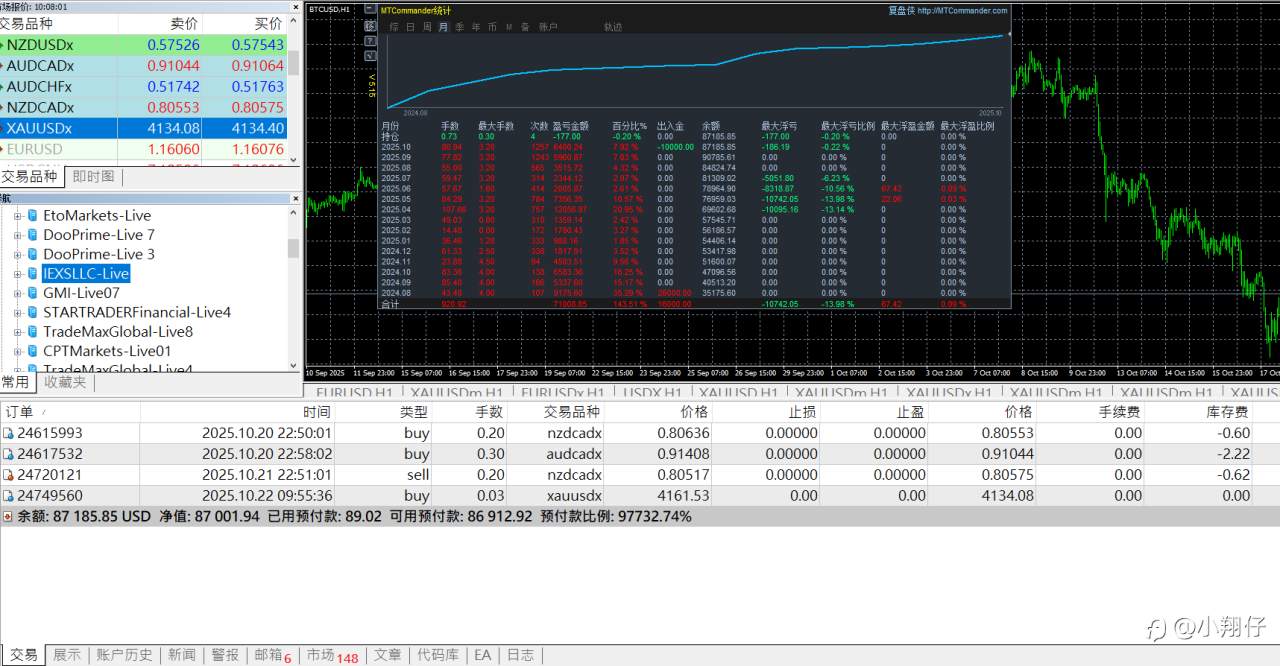
Task: Click the navigator panel vertical scrollbar thumb
Action: [x=293, y=248]
